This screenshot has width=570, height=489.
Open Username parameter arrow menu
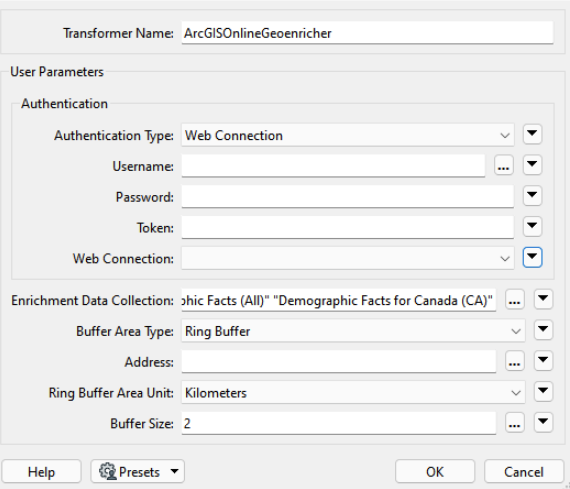[532, 165]
